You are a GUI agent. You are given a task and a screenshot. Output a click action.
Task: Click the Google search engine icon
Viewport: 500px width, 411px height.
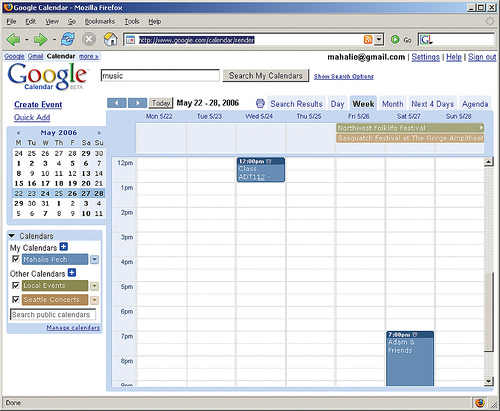(426, 40)
